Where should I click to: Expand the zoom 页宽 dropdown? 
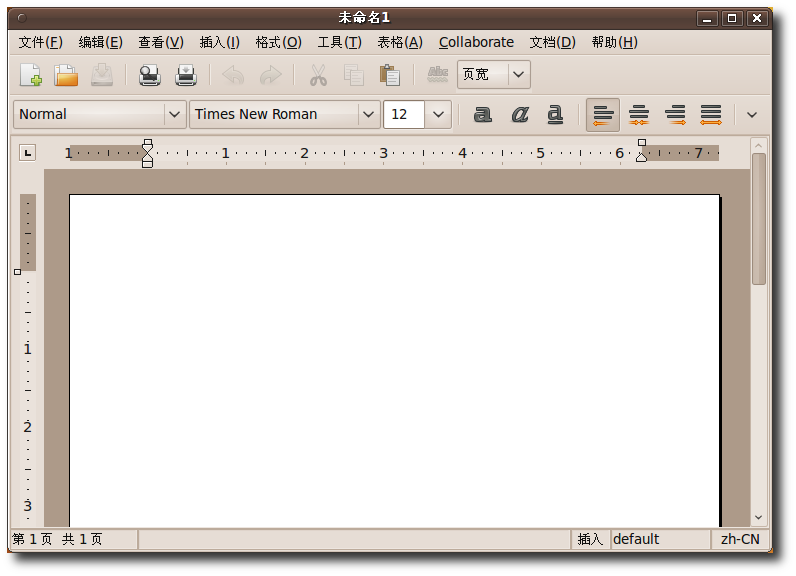tap(518, 75)
